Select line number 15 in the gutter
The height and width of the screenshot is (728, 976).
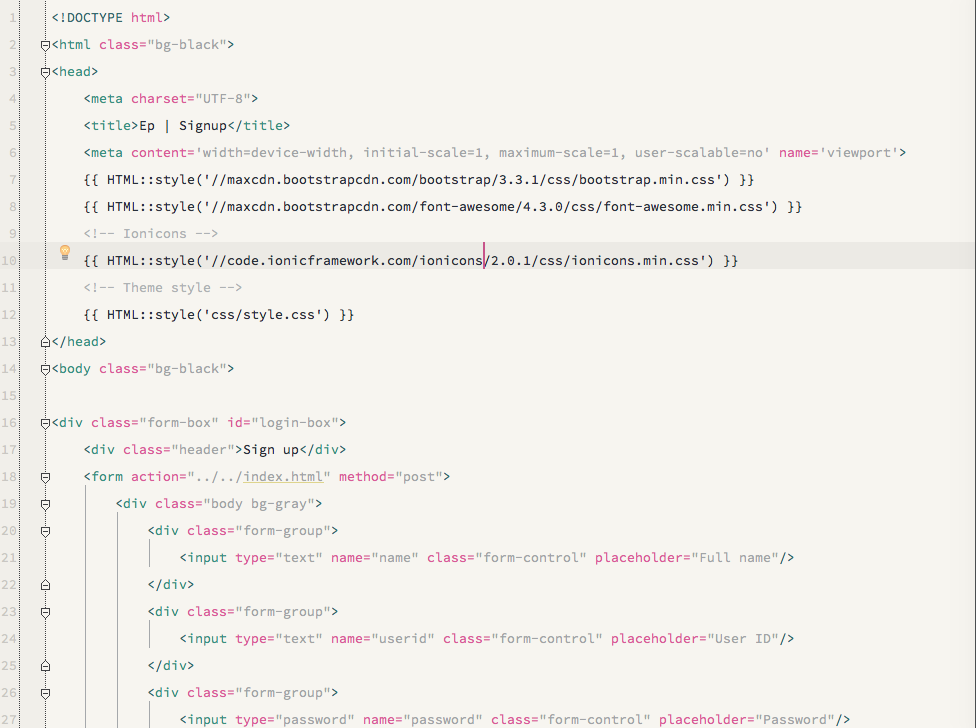(x=9, y=396)
